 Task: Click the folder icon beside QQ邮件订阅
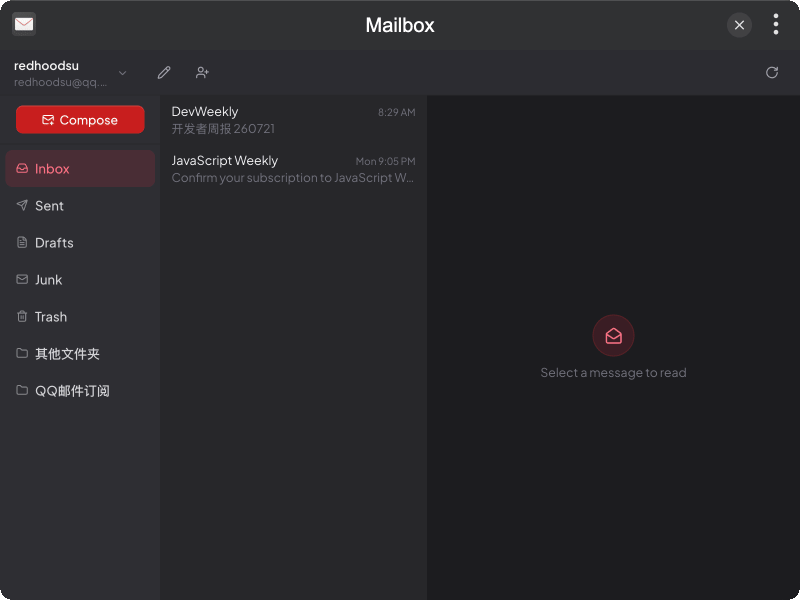[x=22, y=390]
